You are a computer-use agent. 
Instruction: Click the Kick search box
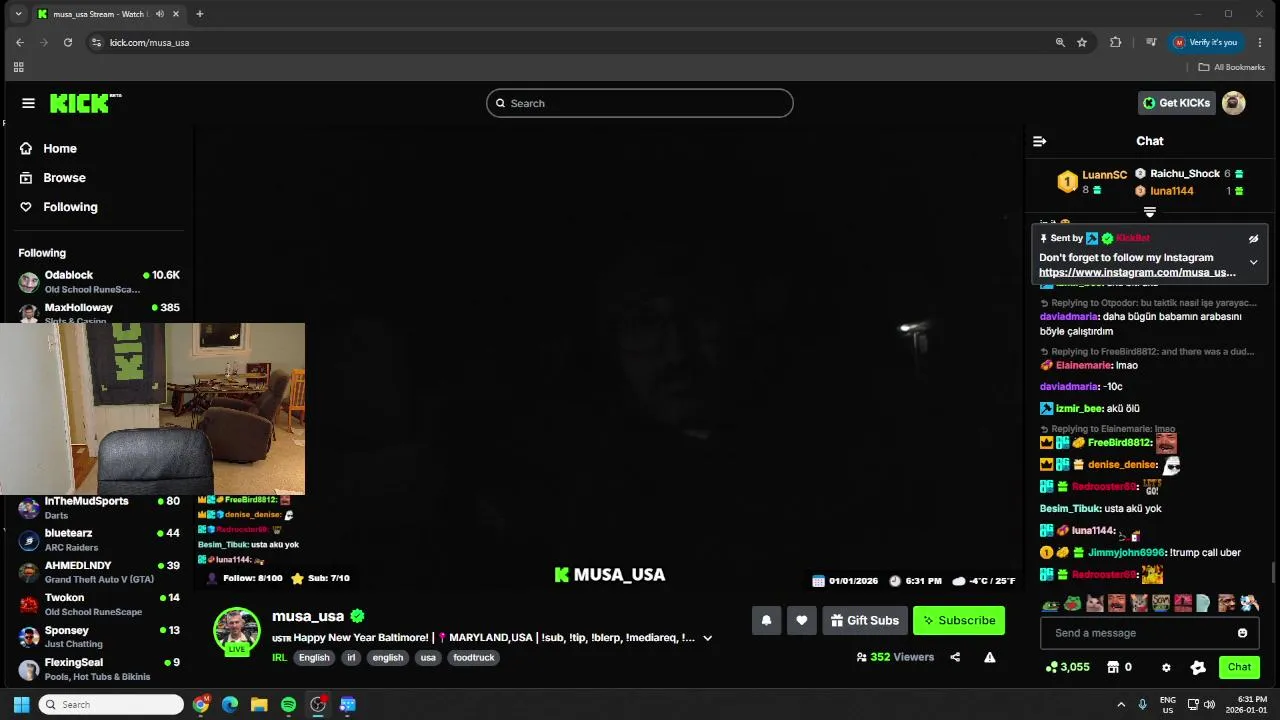[640, 103]
